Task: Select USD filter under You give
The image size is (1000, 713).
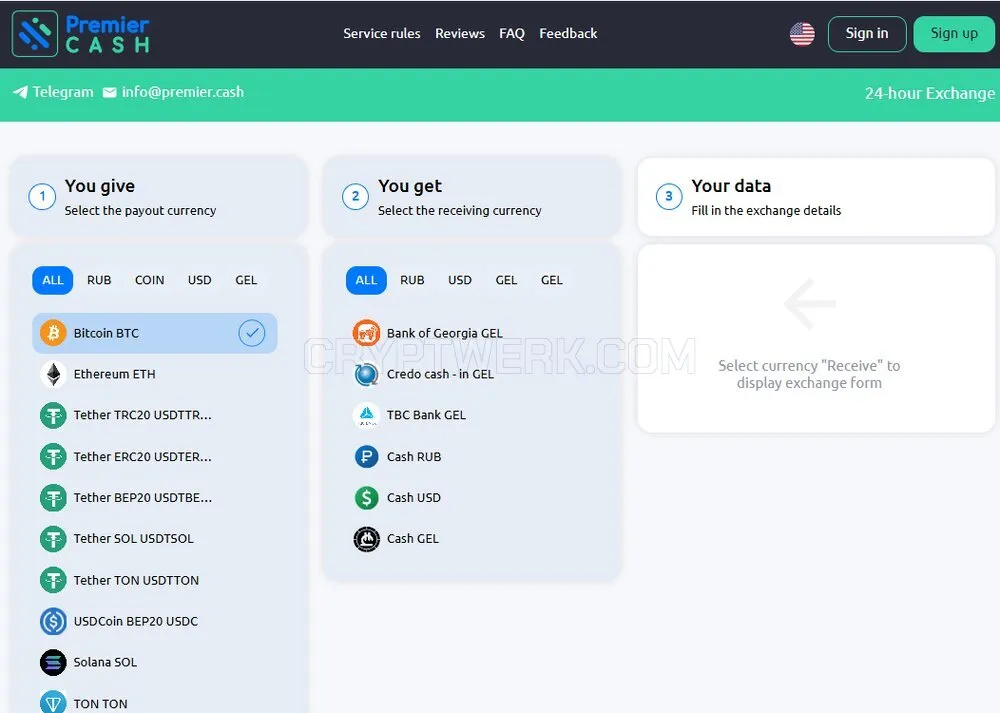Action: pos(199,280)
